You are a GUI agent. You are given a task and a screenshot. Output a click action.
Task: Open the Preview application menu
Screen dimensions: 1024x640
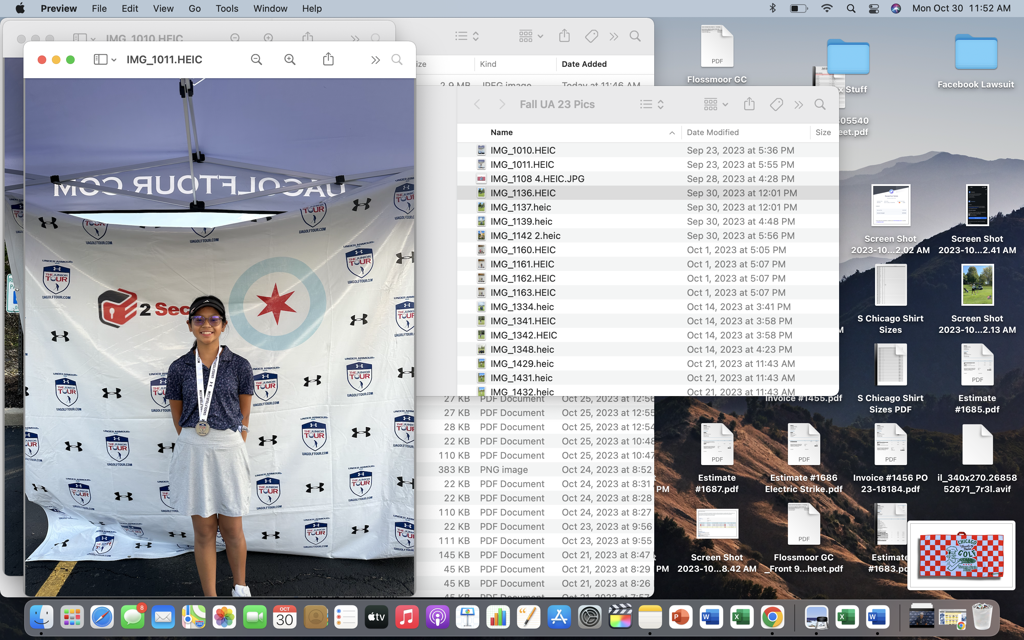pos(59,8)
